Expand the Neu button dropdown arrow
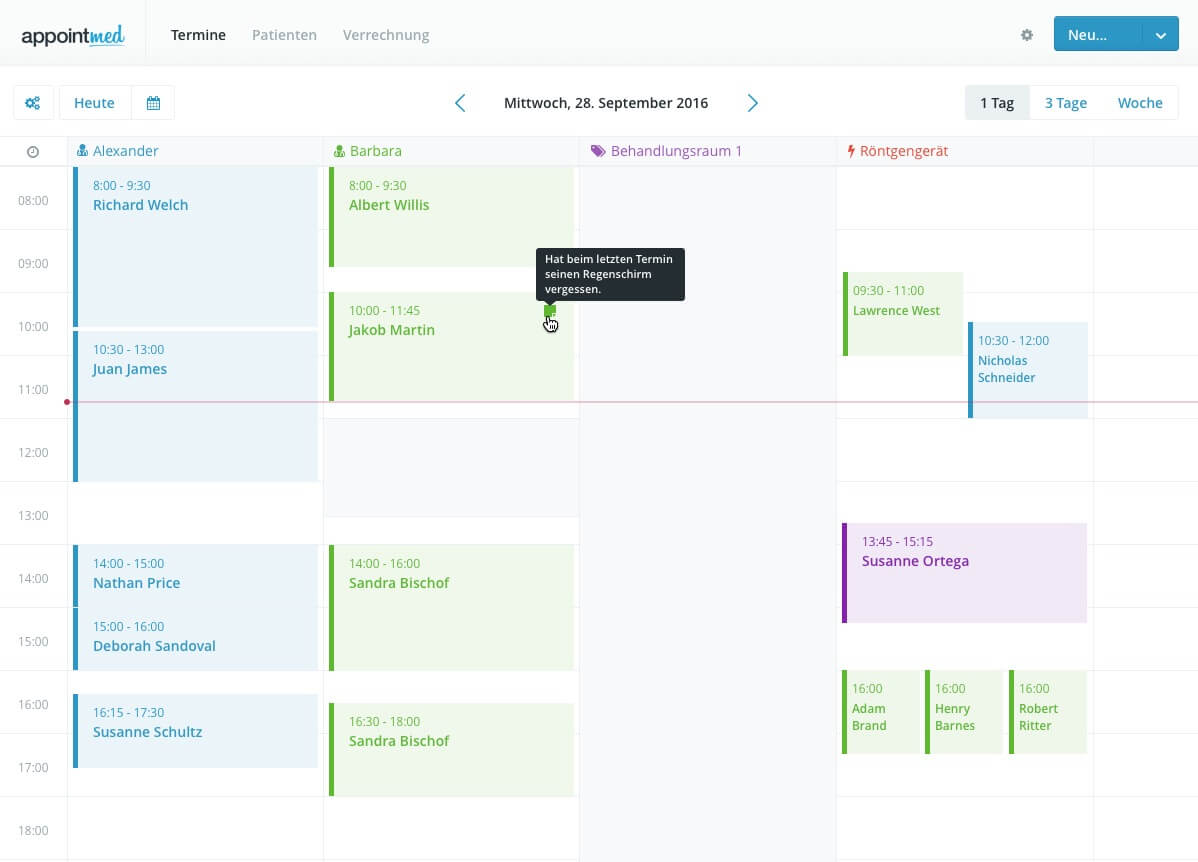Viewport: 1198px width, 862px height. click(1160, 35)
